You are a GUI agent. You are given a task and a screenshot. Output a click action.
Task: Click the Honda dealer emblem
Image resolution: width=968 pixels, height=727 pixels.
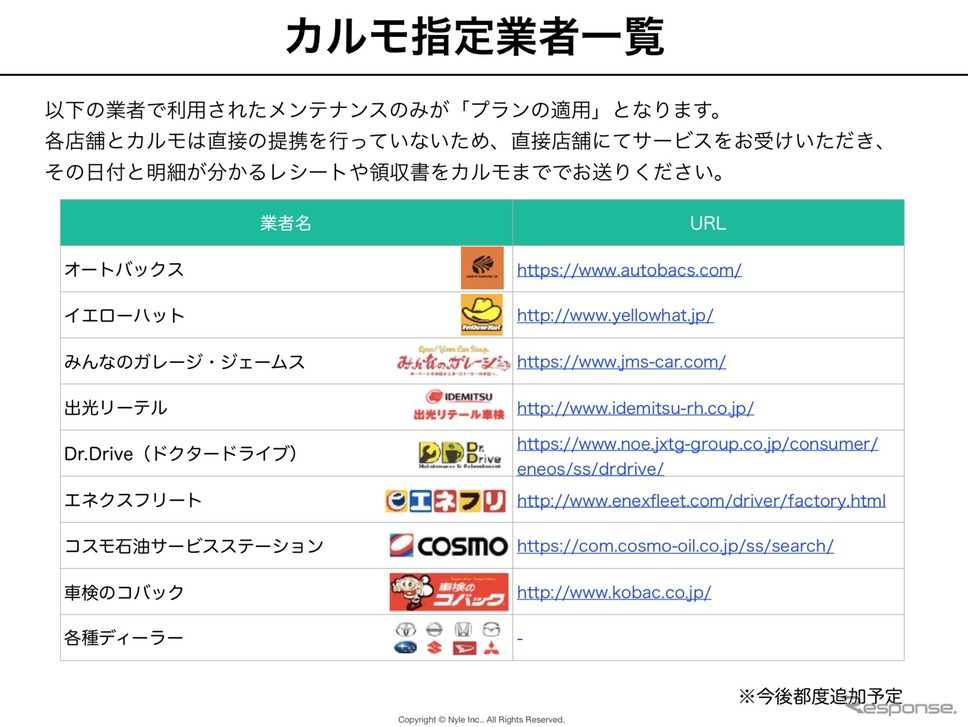[463, 629]
